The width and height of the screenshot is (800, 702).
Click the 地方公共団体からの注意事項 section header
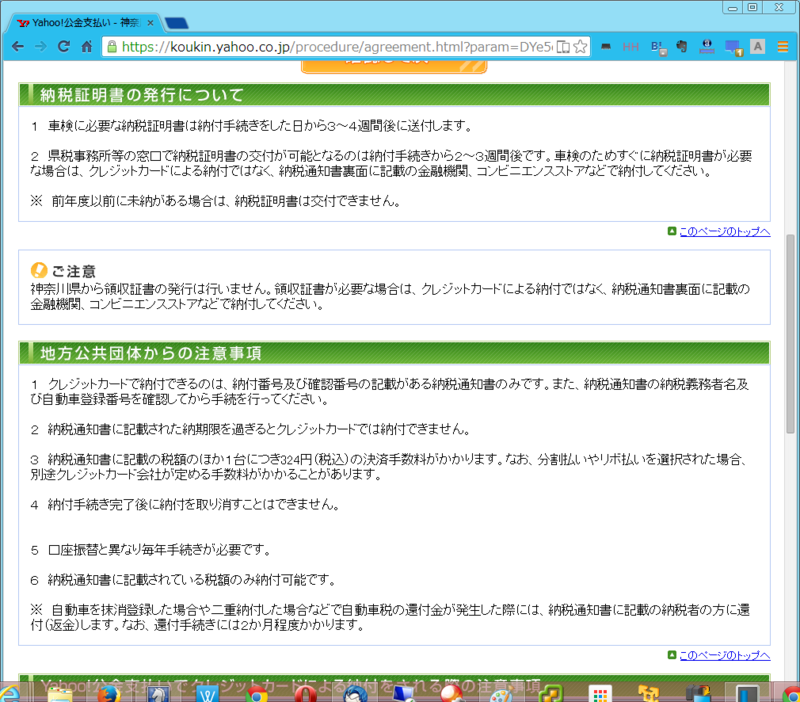(394, 353)
